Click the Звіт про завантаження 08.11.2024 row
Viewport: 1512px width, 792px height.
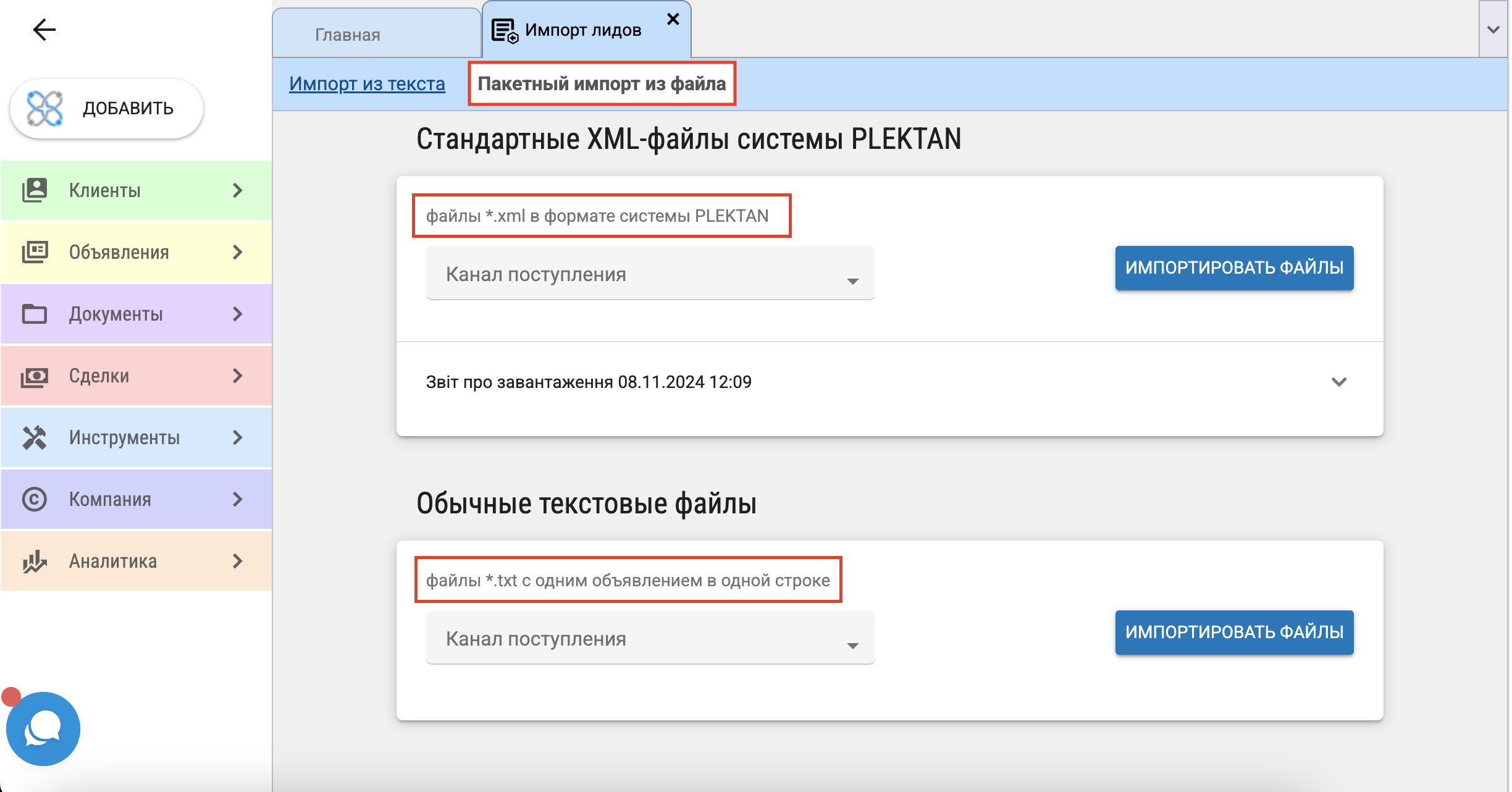pyautogui.click(x=889, y=382)
